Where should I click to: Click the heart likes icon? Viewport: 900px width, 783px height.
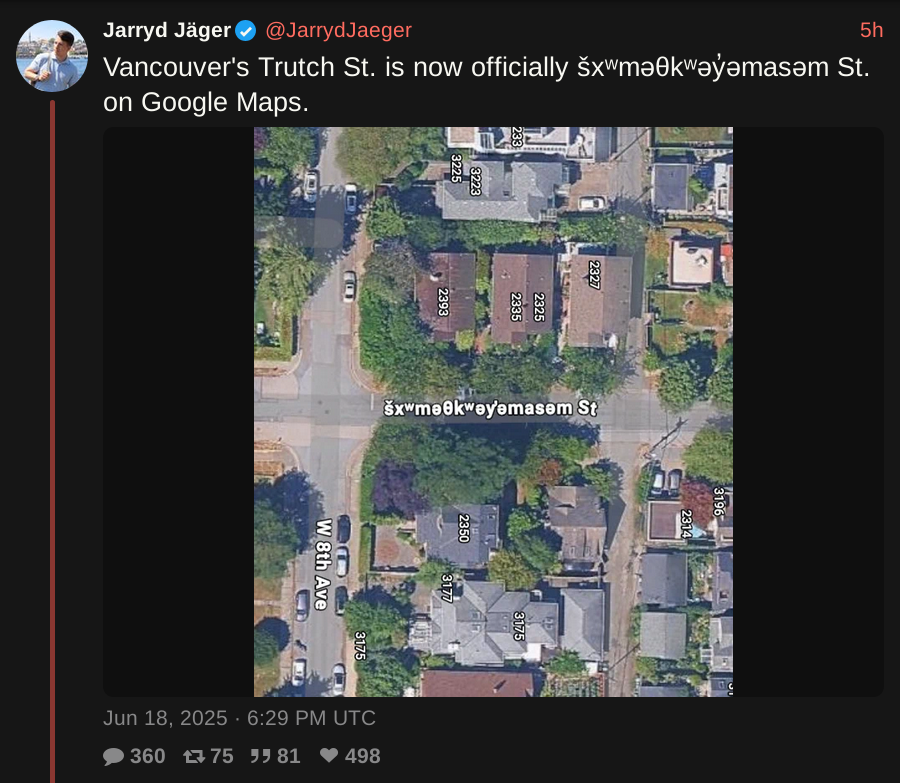[x=329, y=755]
